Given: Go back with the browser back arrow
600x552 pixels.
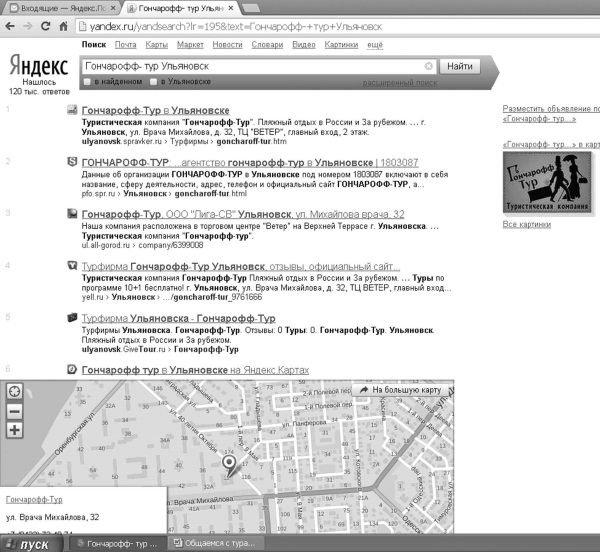Looking at the screenshot, I should coord(10,26).
